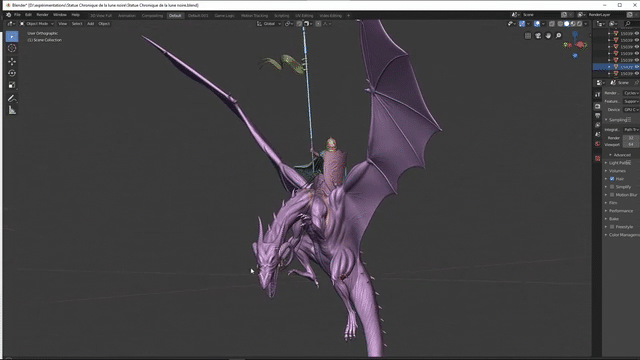Image resolution: width=640 pixels, height=360 pixels.
Task: Open the Render properties tab
Action: (x=598, y=106)
